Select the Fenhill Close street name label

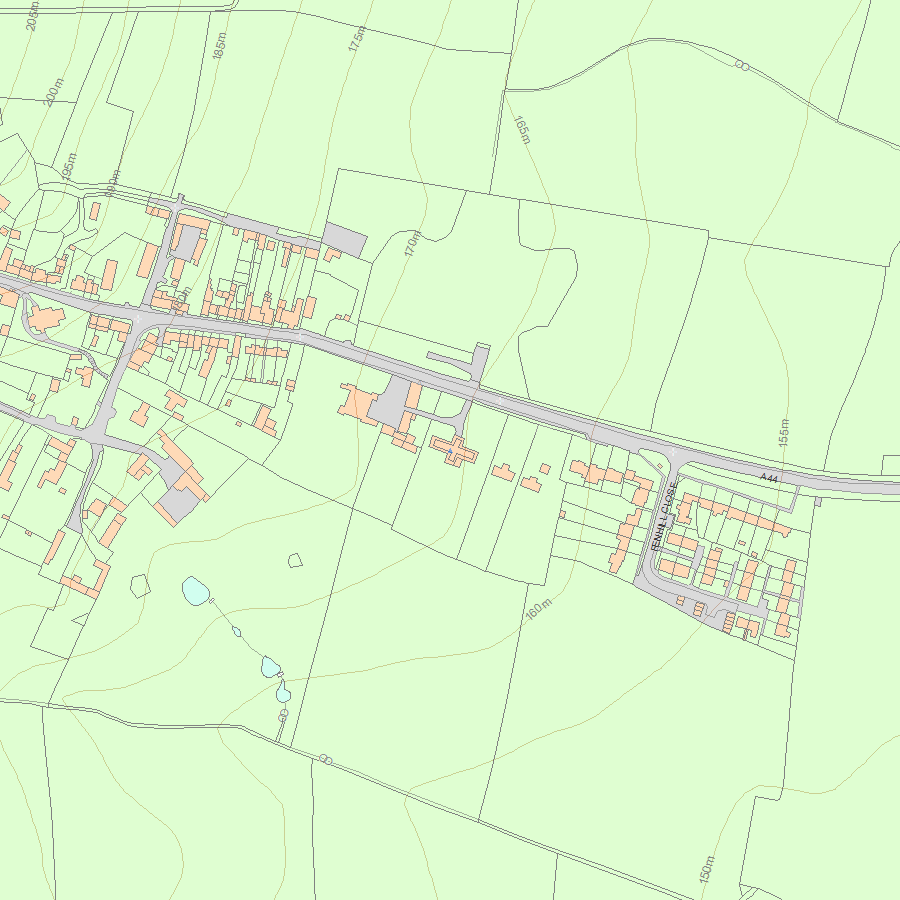click(x=665, y=516)
